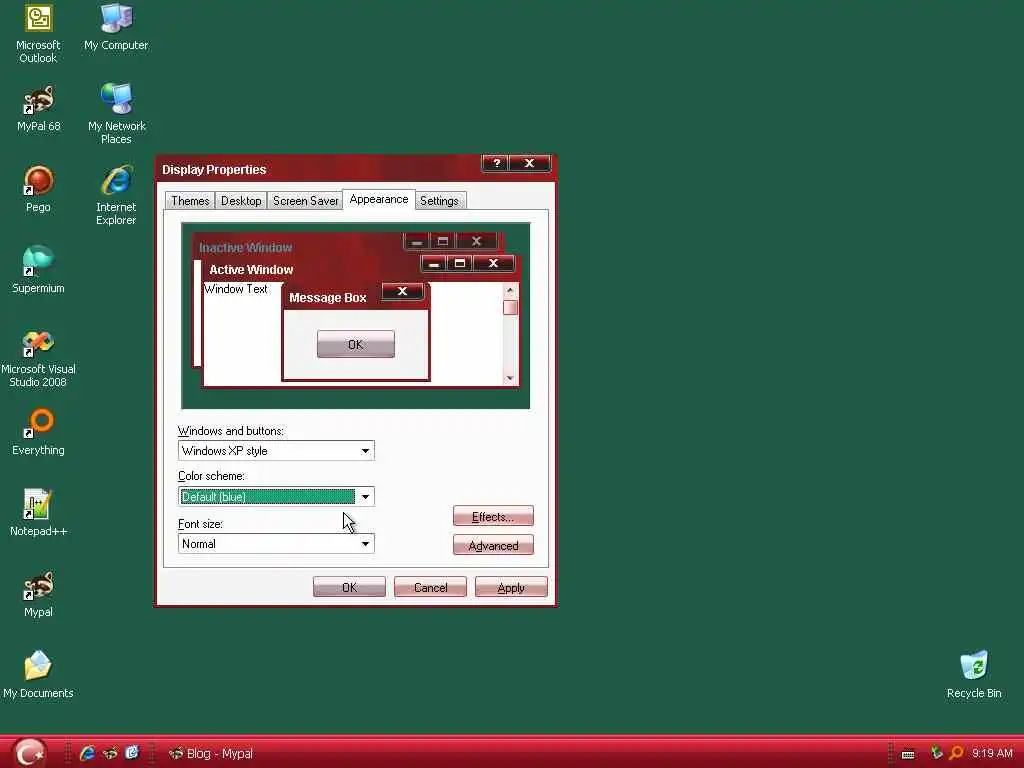Click the preview scrollbar up arrow
Image resolution: width=1024 pixels, height=768 pixels.
pyautogui.click(x=510, y=290)
